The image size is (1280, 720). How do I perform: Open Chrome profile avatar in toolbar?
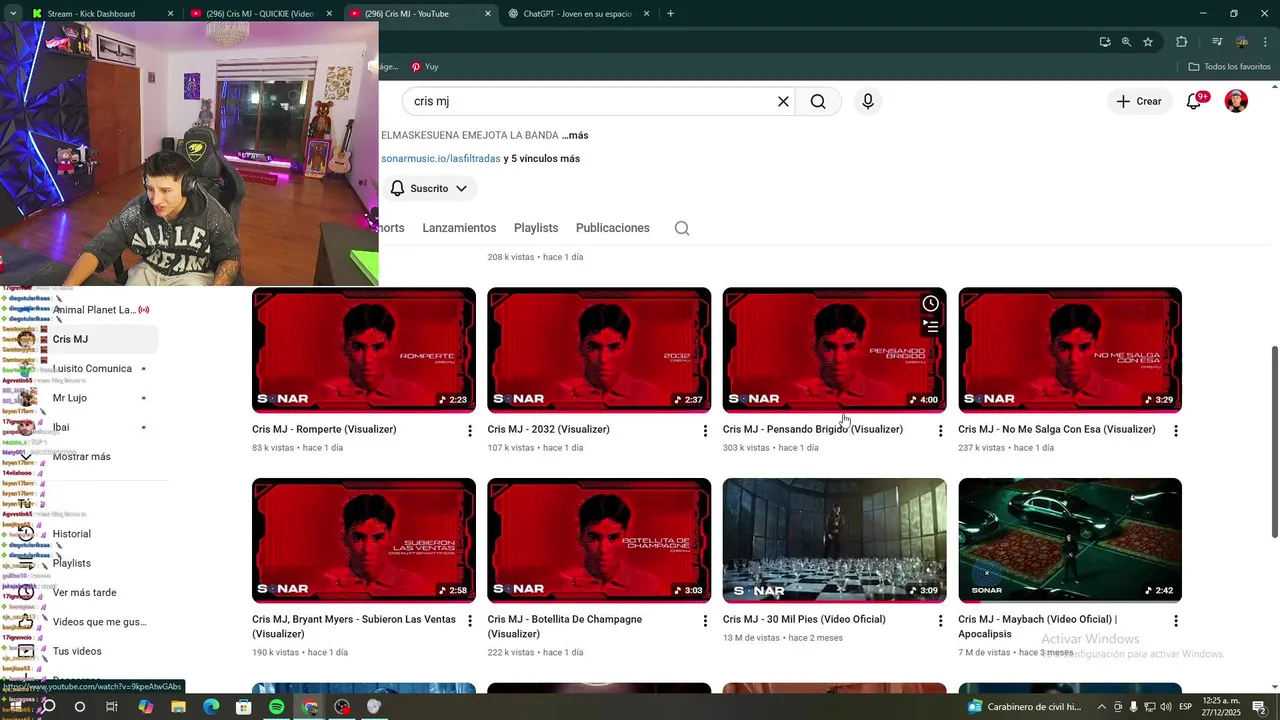[1242, 42]
